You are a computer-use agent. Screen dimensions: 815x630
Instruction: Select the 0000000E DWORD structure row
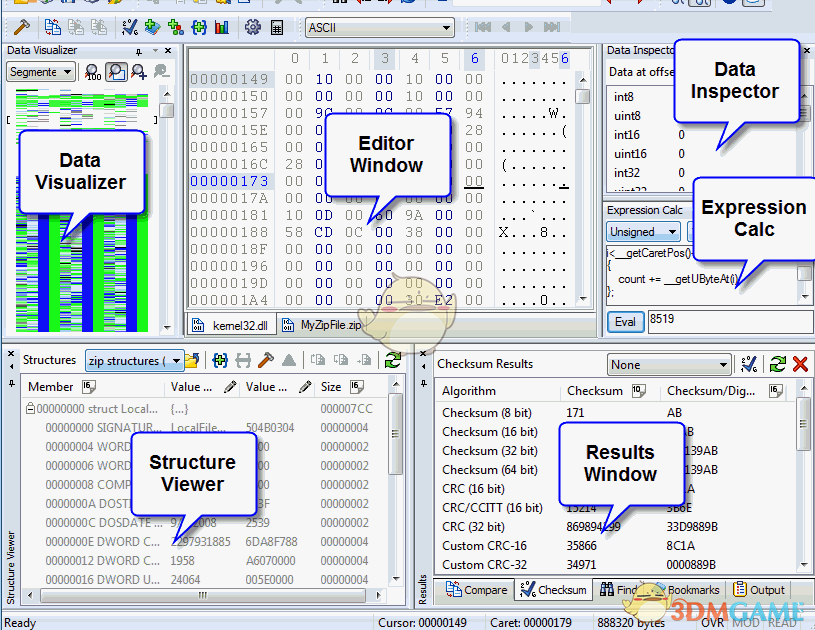(205, 542)
